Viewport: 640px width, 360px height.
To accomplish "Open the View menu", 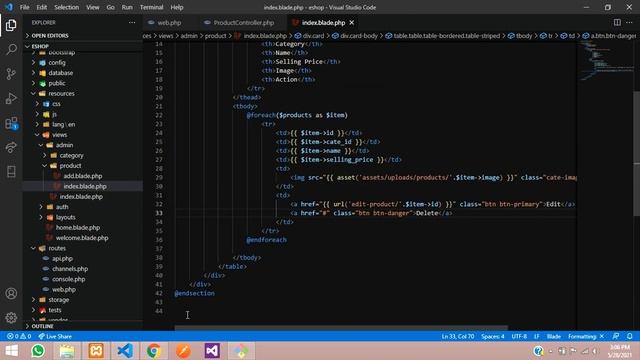I will click(93, 7).
